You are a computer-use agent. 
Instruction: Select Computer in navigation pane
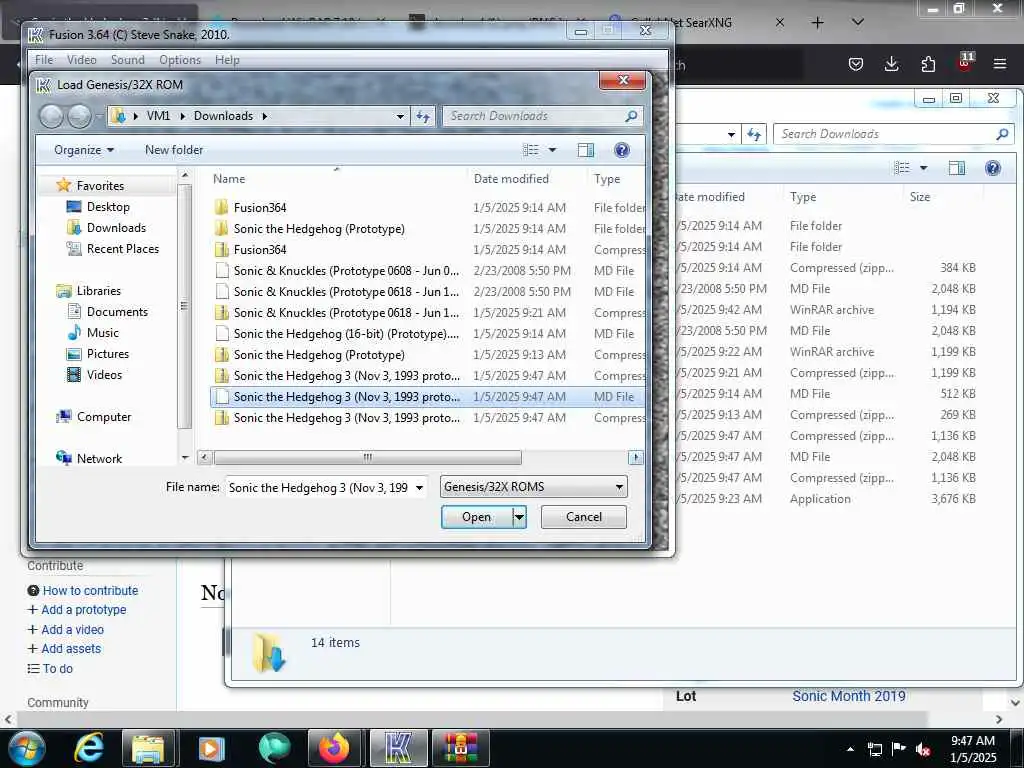tap(104, 417)
